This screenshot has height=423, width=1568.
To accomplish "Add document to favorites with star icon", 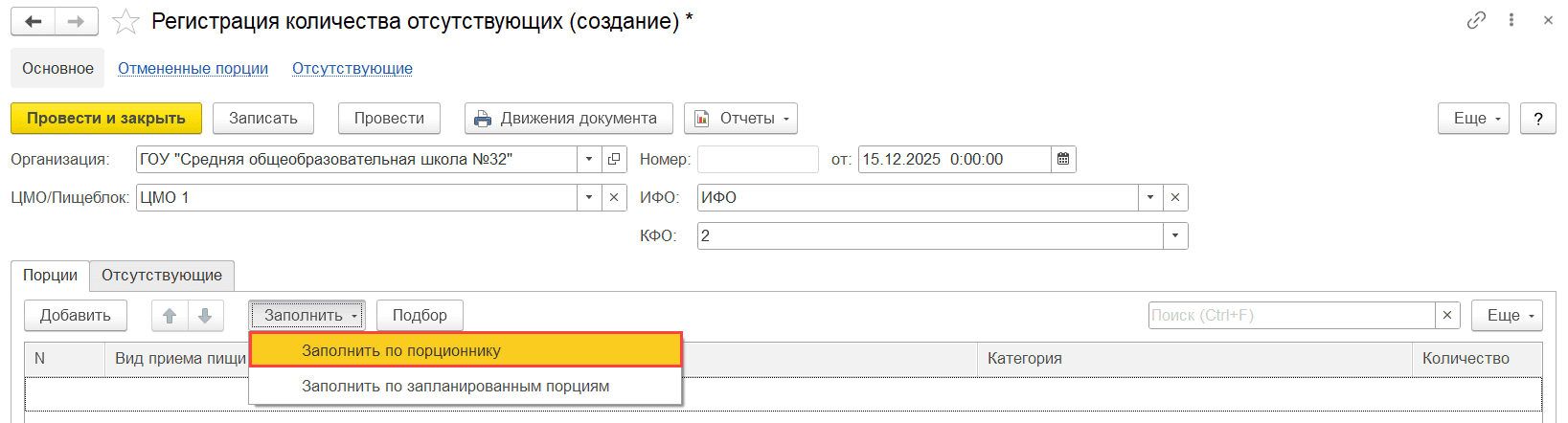I will (x=125, y=21).
